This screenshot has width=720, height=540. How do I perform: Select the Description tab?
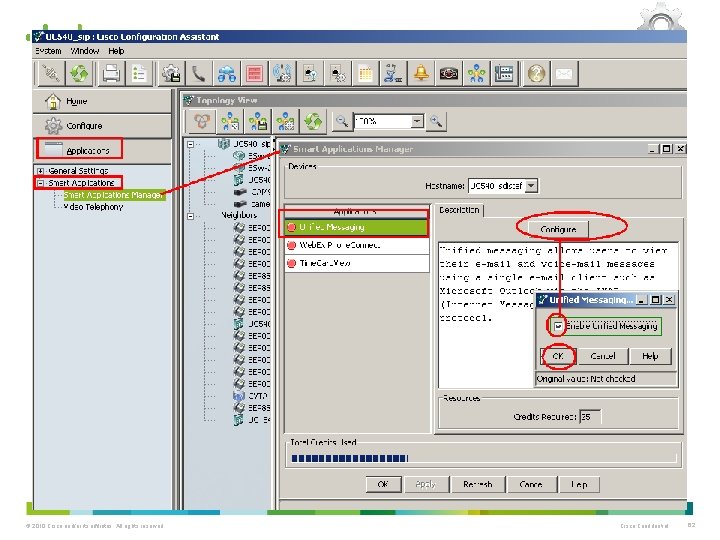[459, 210]
